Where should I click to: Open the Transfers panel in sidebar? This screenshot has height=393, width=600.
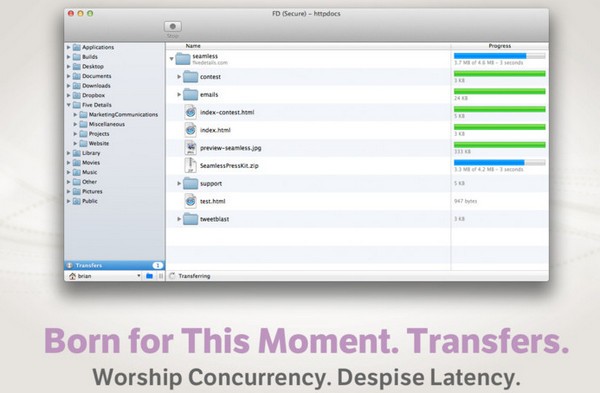115,265
